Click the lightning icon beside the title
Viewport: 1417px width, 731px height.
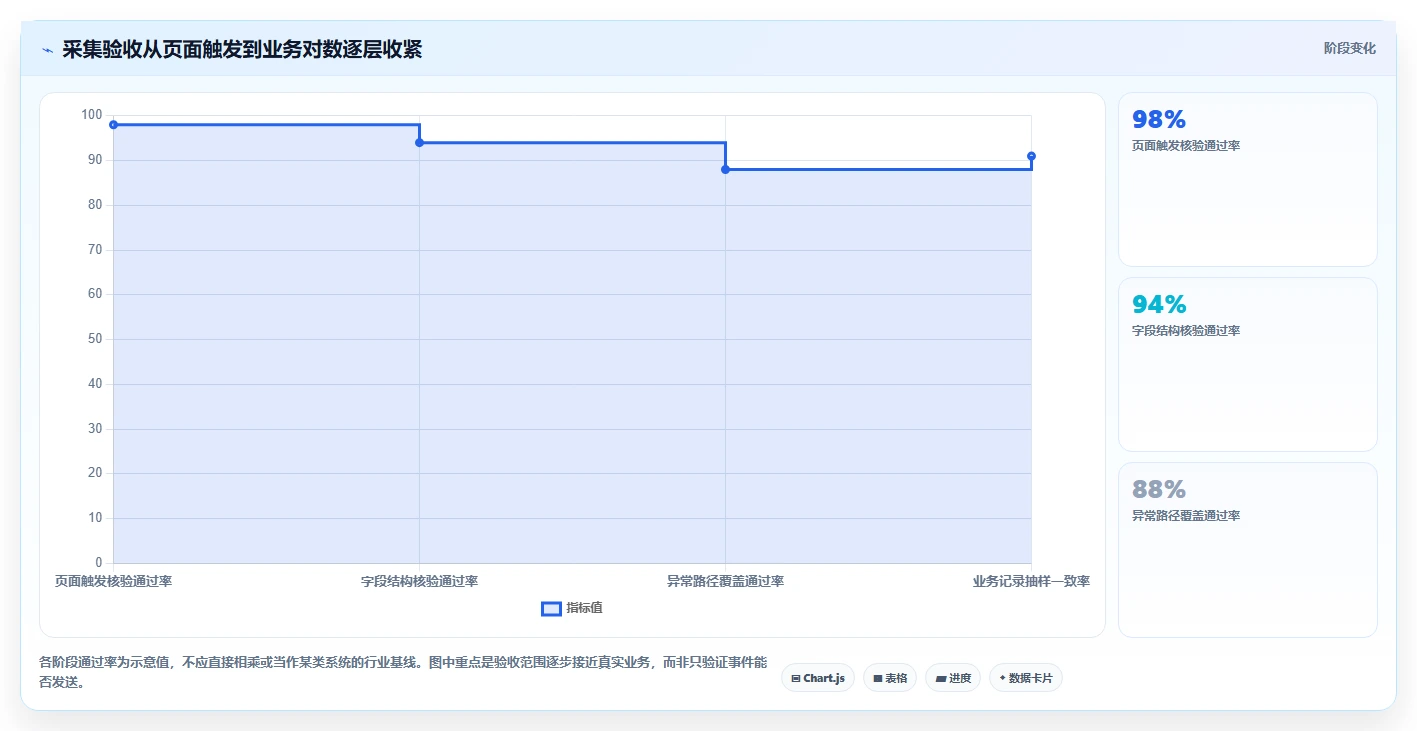pyautogui.click(x=47, y=50)
